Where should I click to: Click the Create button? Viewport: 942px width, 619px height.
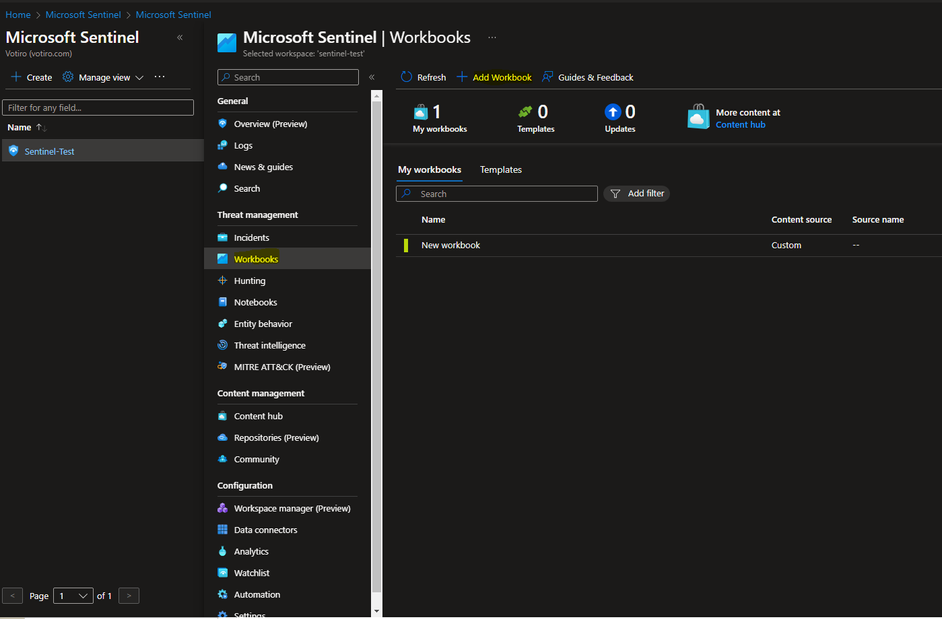[x=32, y=78]
